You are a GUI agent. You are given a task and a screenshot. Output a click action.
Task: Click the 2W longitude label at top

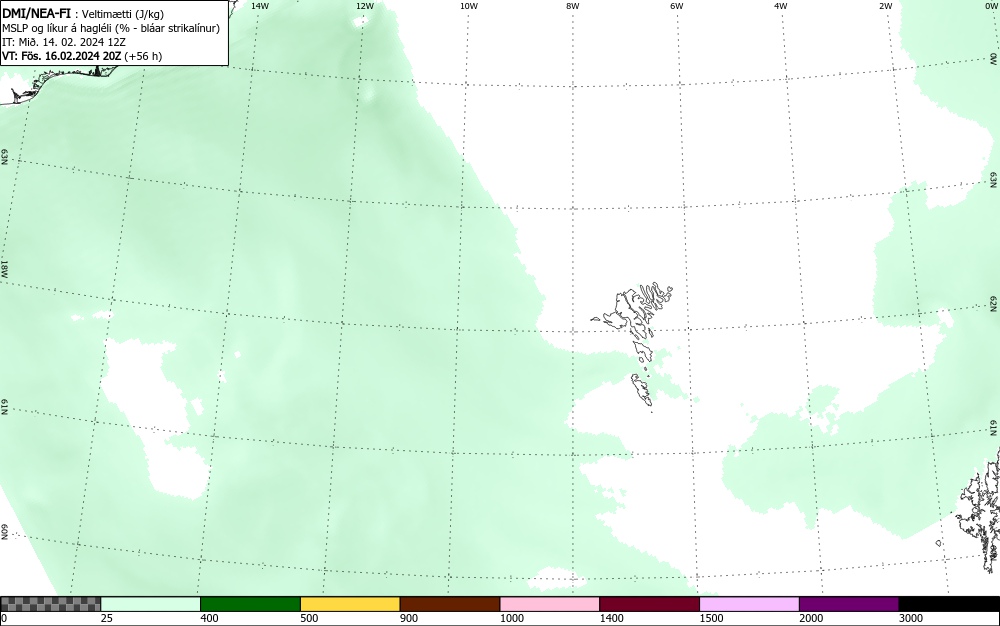click(x=885, y=6)
